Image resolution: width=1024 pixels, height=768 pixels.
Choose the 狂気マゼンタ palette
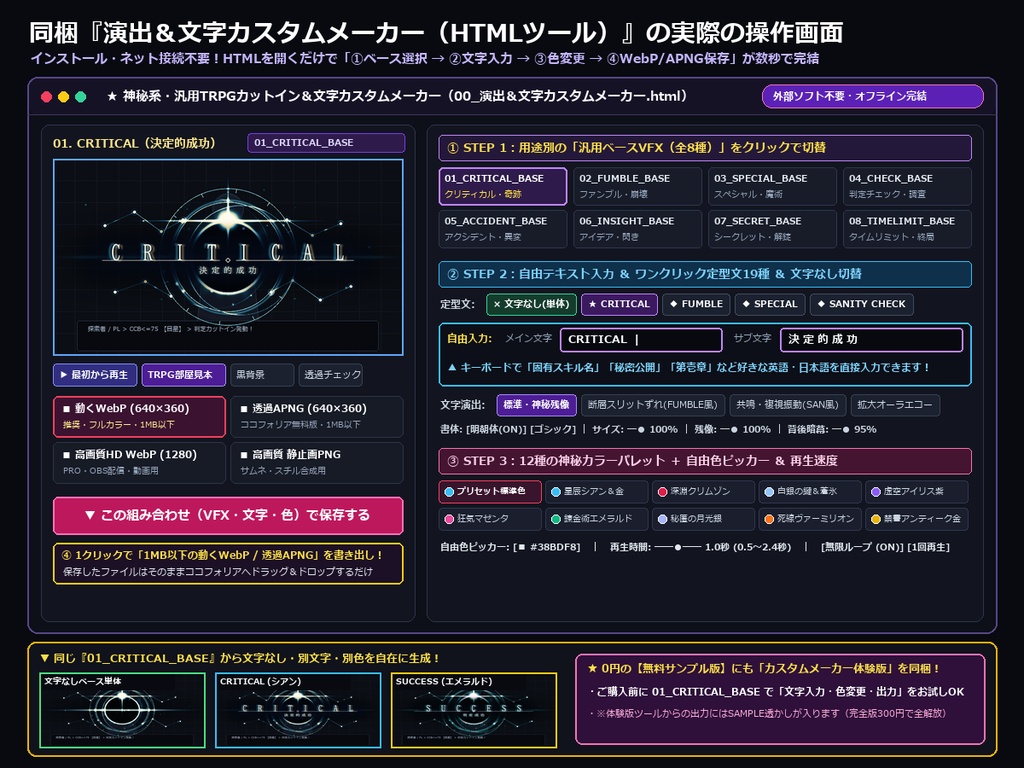[x=490, y=519]
